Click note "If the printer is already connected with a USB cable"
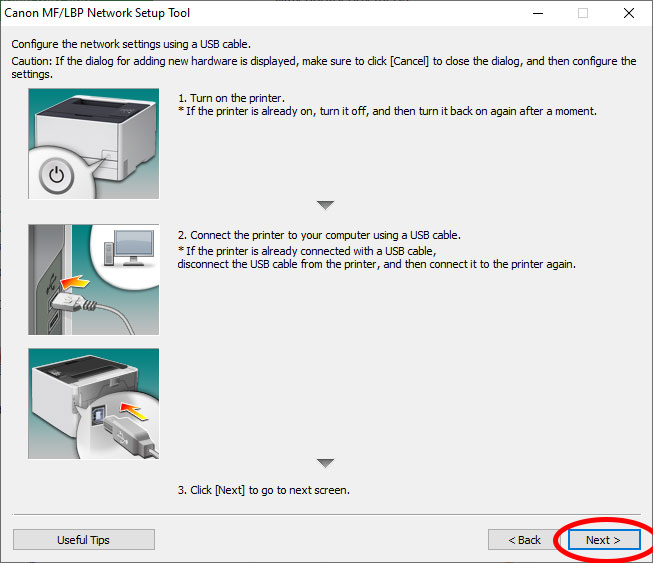Viewport: 653px width, 563px height. (307, 251)
